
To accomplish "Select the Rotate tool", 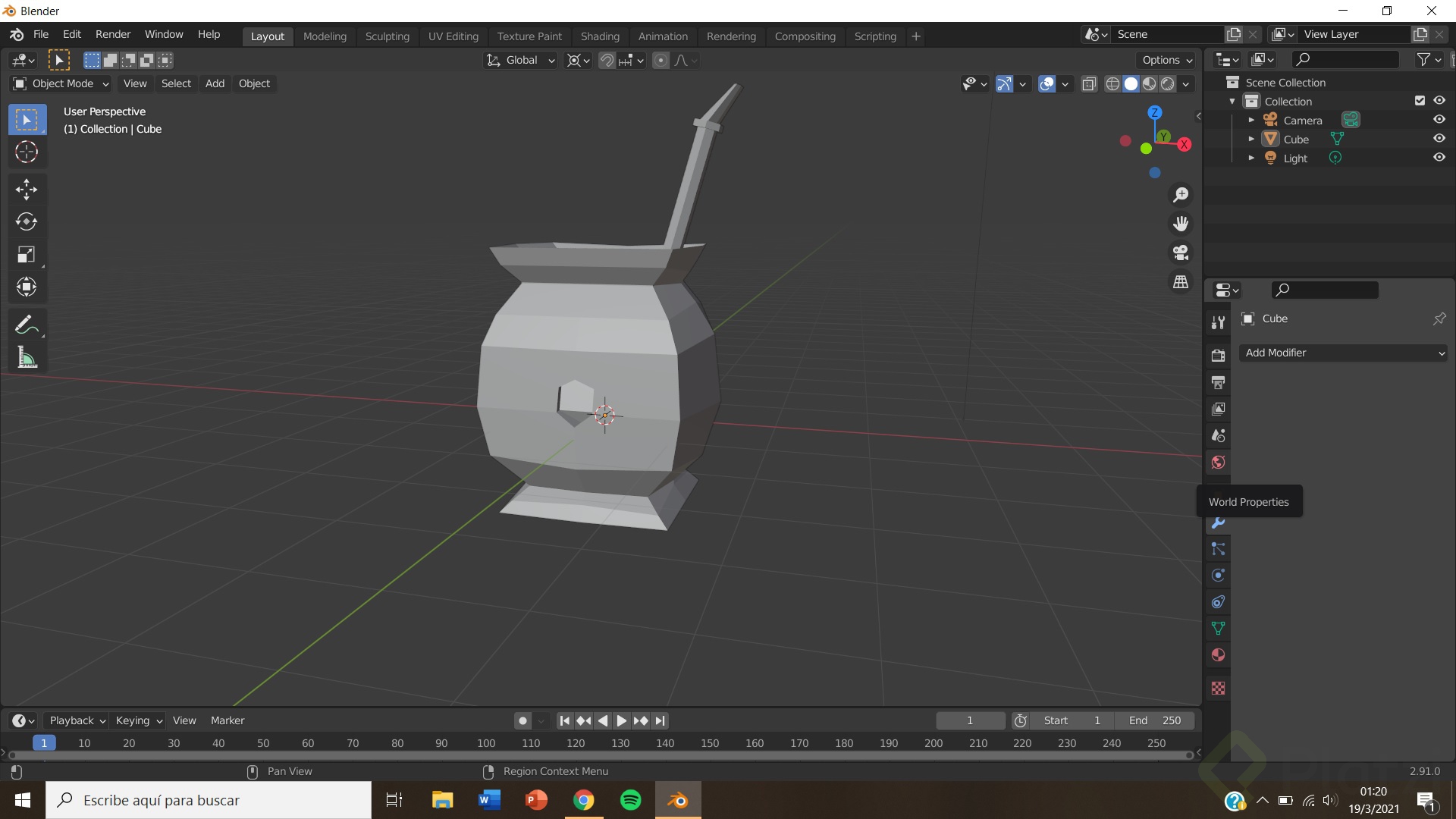I will point(27,221).
